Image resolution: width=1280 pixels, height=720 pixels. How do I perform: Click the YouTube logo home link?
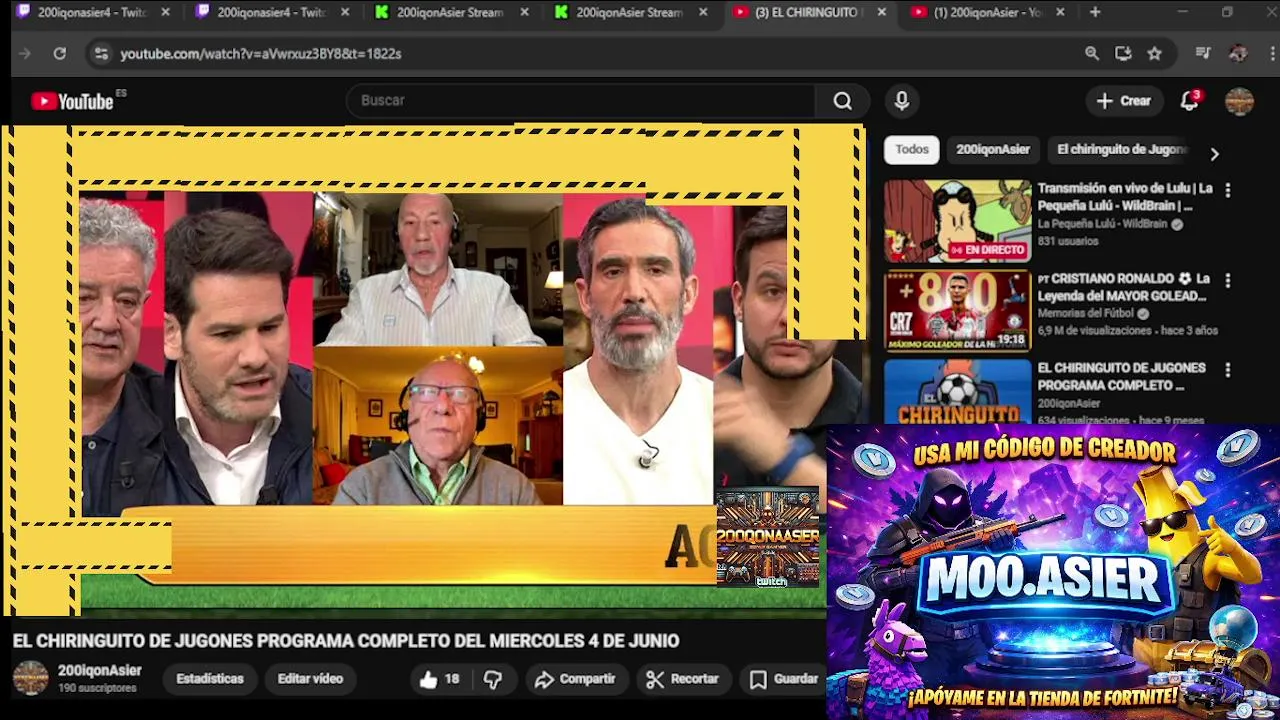tap(72, 101)
